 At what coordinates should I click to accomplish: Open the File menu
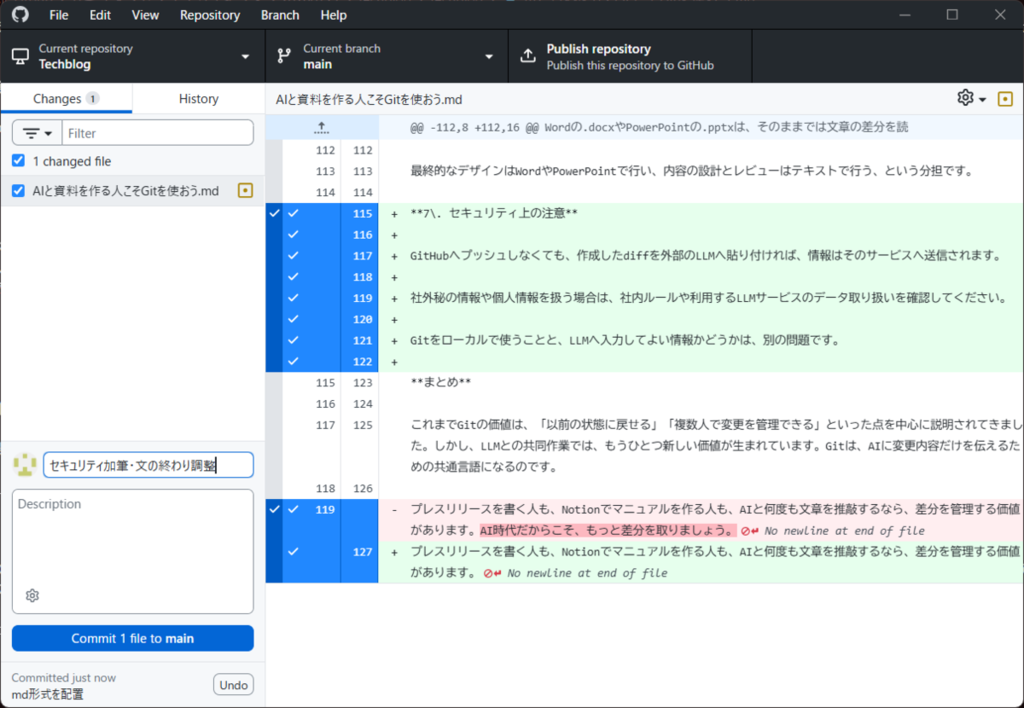click(x=59, y=14)
